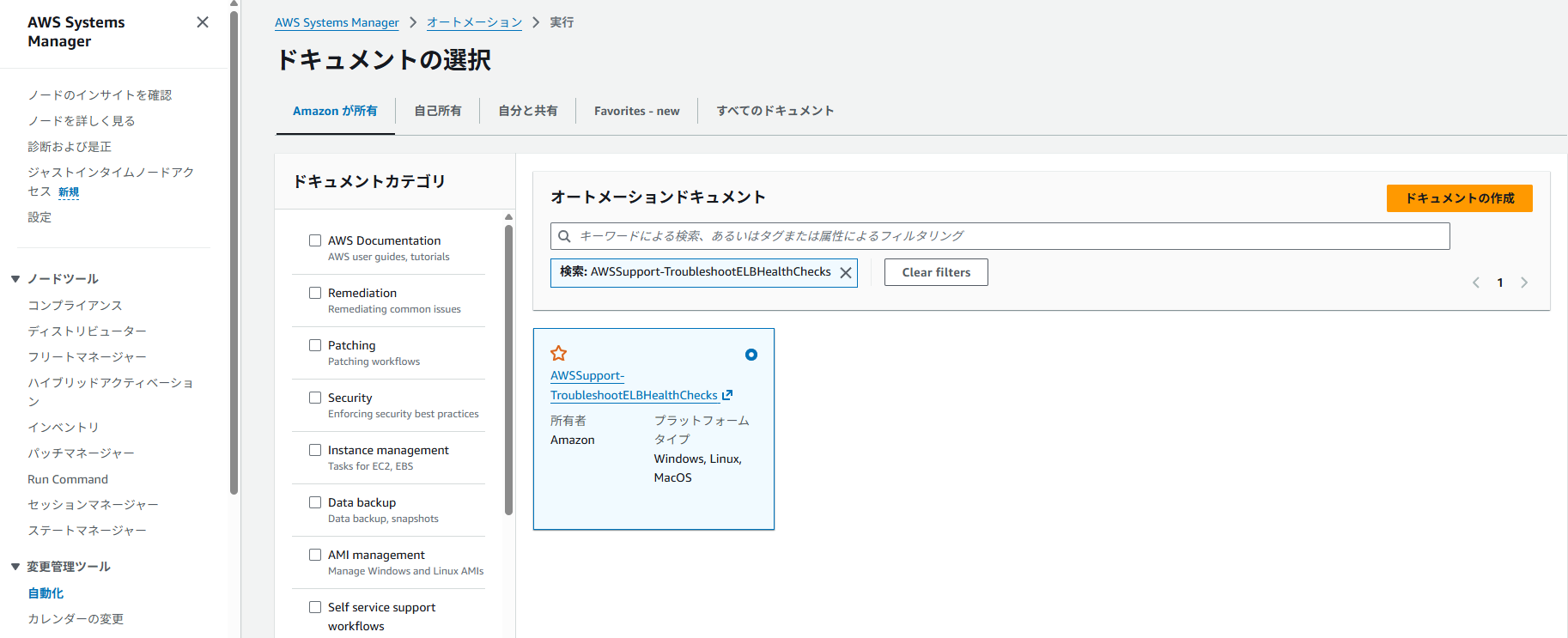This screenshot has height=638, width=1568.
Task: Click breadcrumb chevron after AWS Systems Manager
Action: (413, 22)
